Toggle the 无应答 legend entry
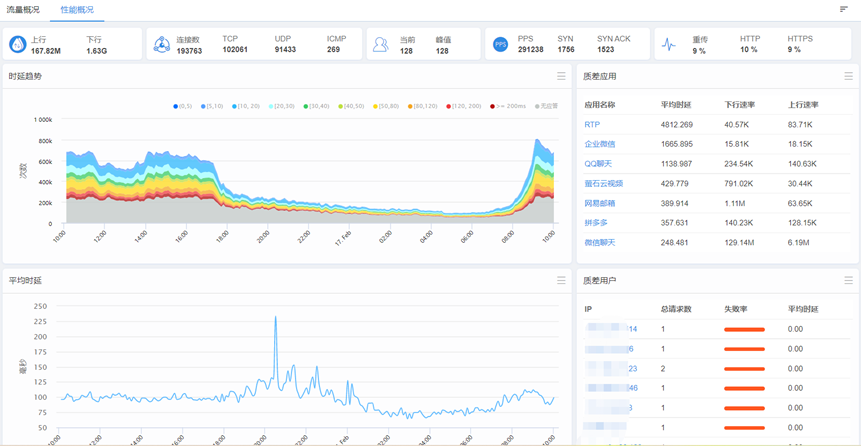This screenshot has height=446, width=861. [545, 105]
